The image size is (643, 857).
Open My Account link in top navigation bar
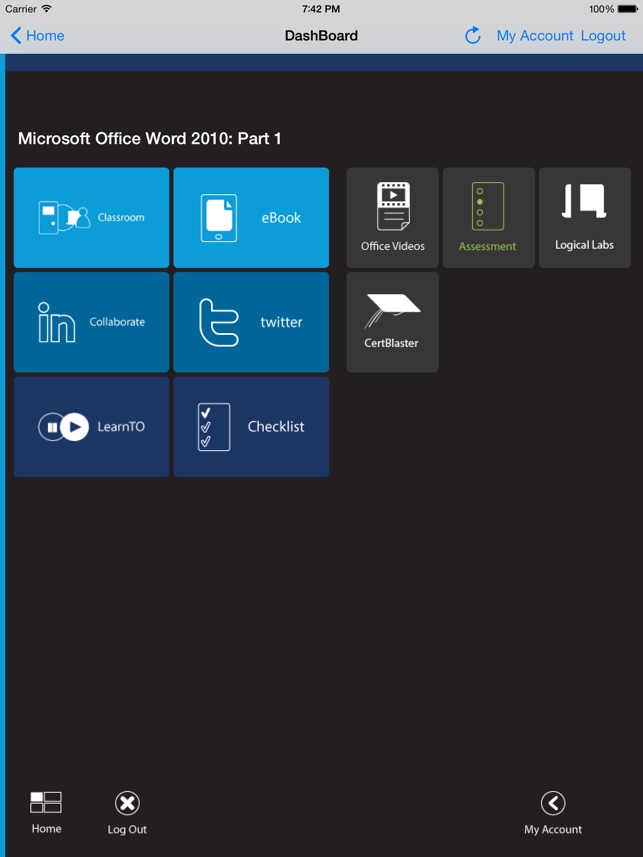click(535, 36)
